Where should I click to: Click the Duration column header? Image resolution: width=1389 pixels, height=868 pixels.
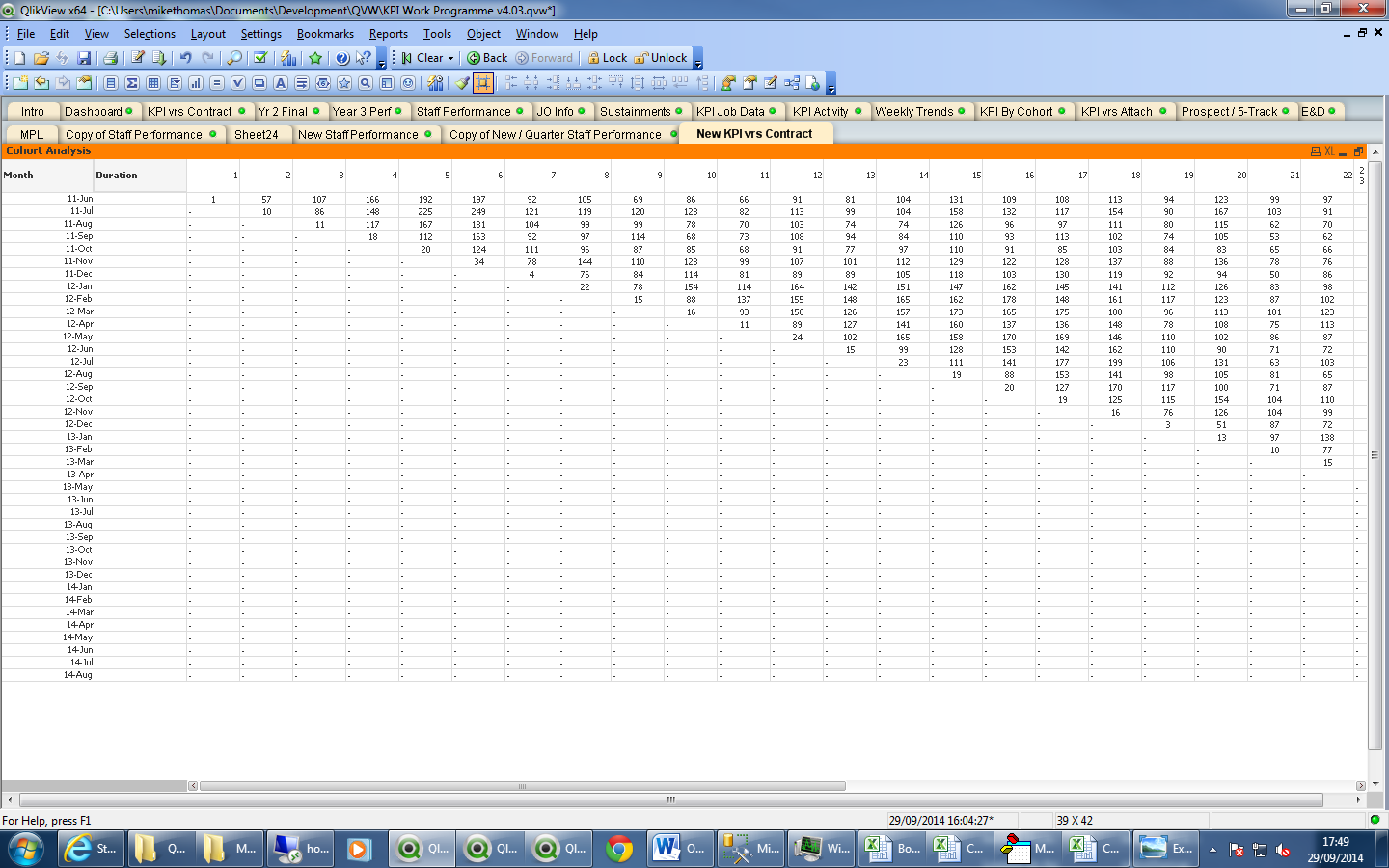click(x=117, y=176)
